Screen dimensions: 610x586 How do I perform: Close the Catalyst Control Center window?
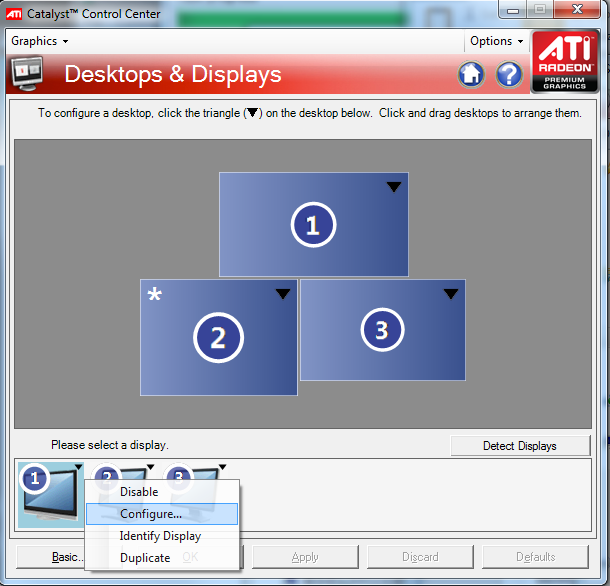click(577, 9)
